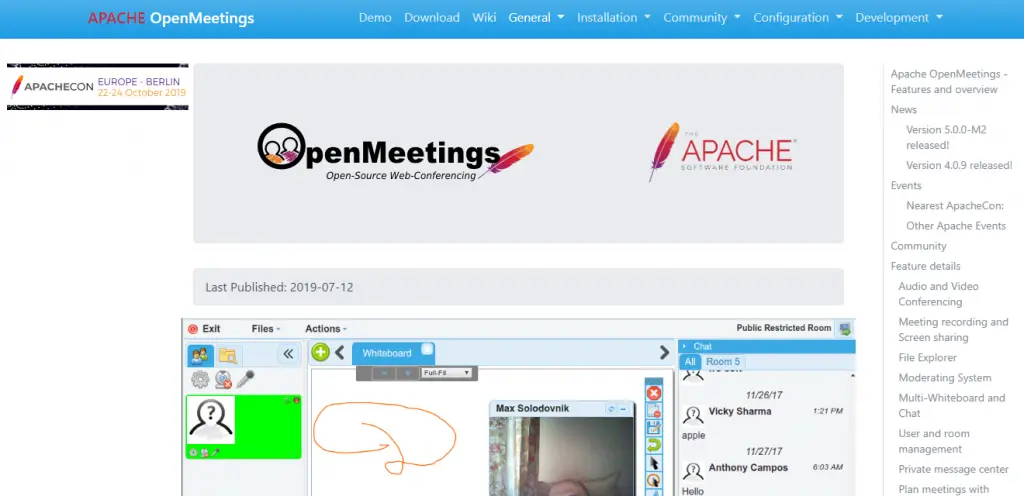Image resolution: width=1024 pixels, height=496 pixels.
Task: Expand the Development navbar dropdown
Action: pyautogui.click(x=899, y=18)
